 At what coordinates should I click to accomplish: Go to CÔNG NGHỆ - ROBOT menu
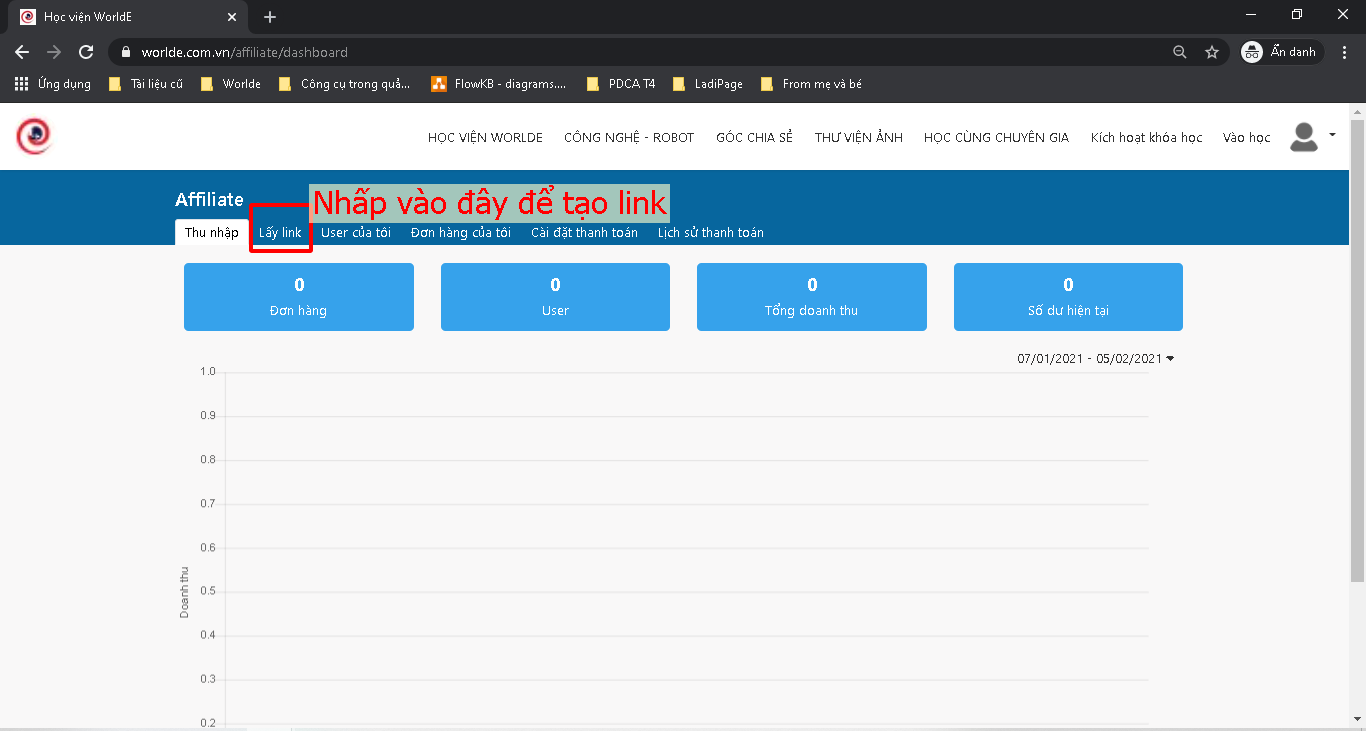629,138
